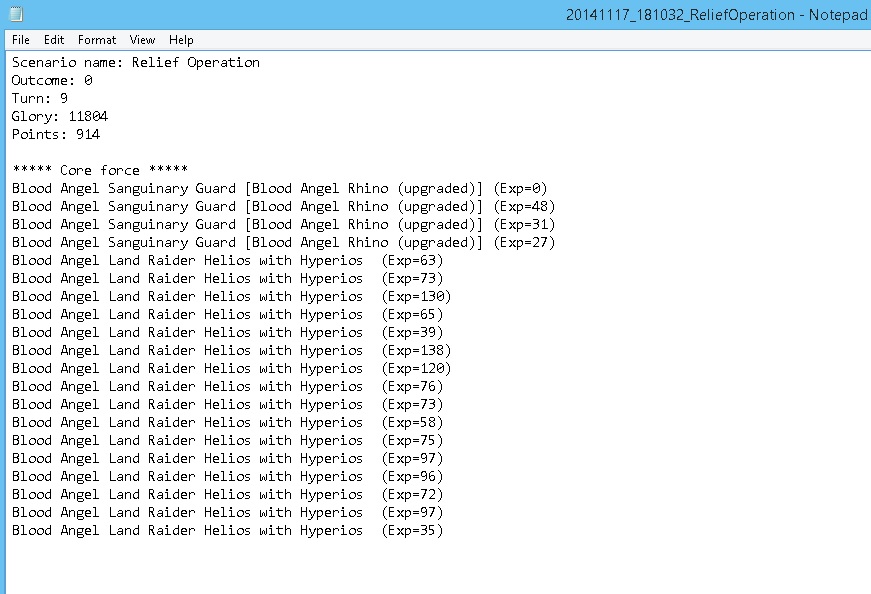Select the Land Raider line with Exp=130
This screenshot has width=871, height=594.
coord(231,296)
